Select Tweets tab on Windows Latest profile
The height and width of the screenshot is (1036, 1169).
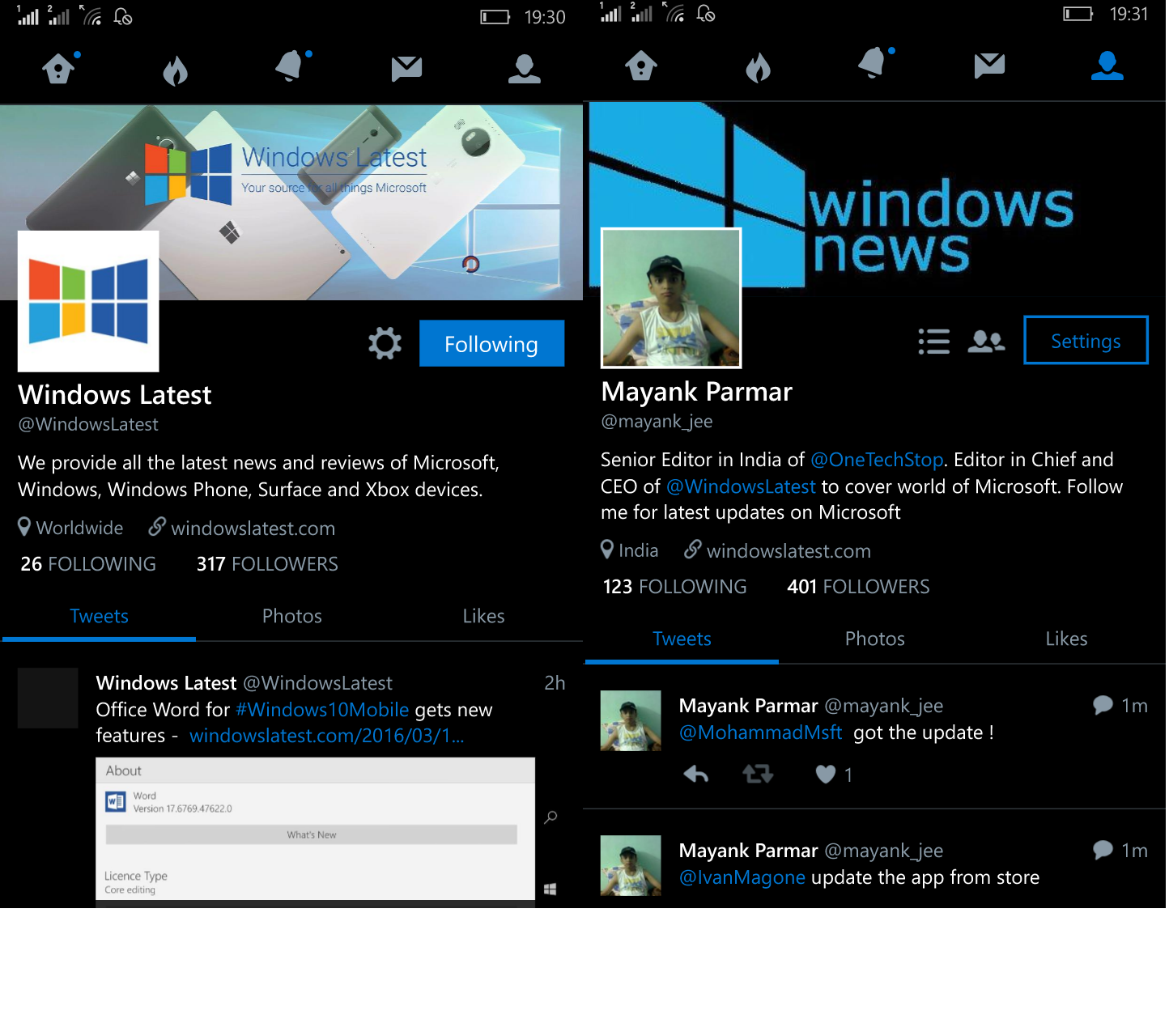click(x=99, y=617)
